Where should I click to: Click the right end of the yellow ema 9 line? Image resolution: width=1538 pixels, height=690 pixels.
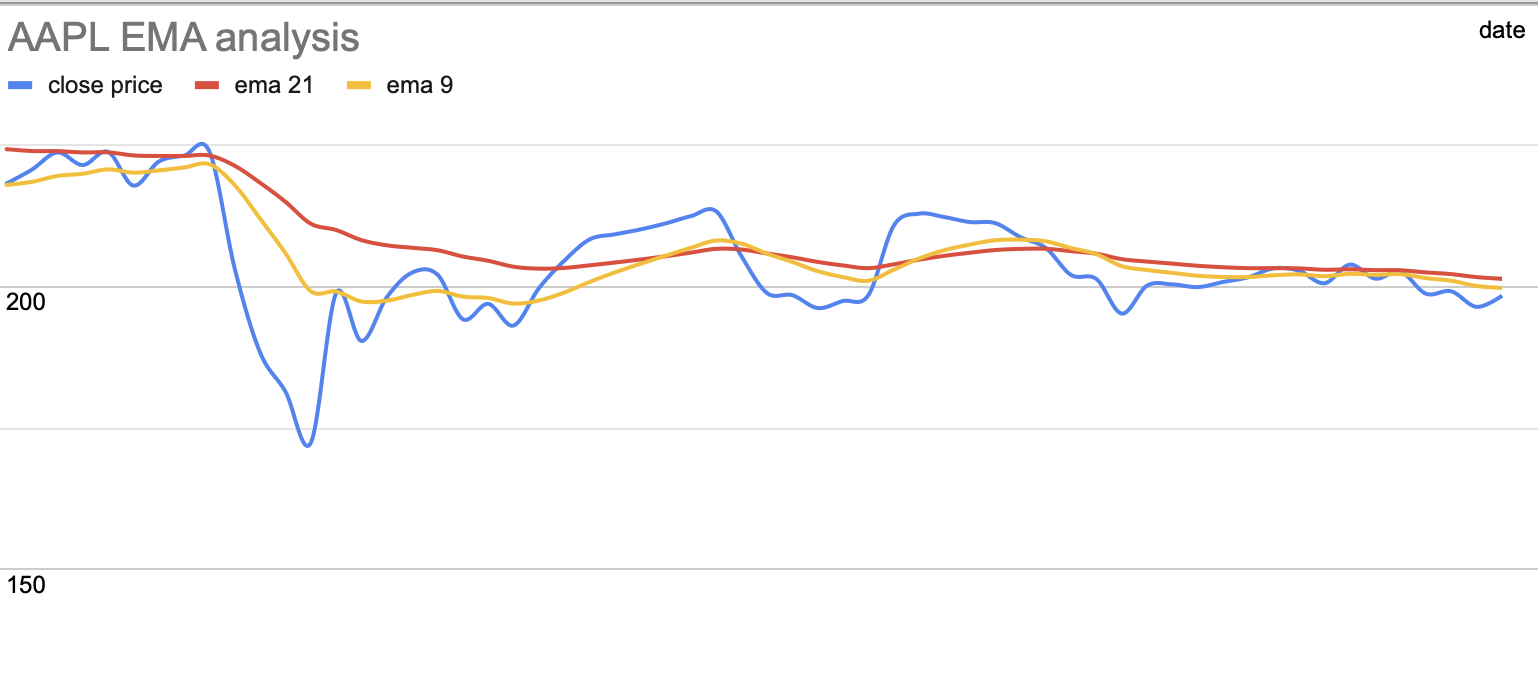1501,288
